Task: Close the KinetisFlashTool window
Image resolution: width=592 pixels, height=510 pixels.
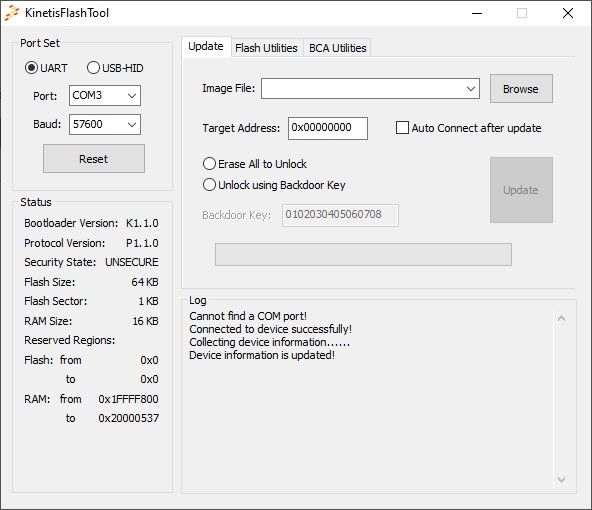Action: tap(568, 13)
